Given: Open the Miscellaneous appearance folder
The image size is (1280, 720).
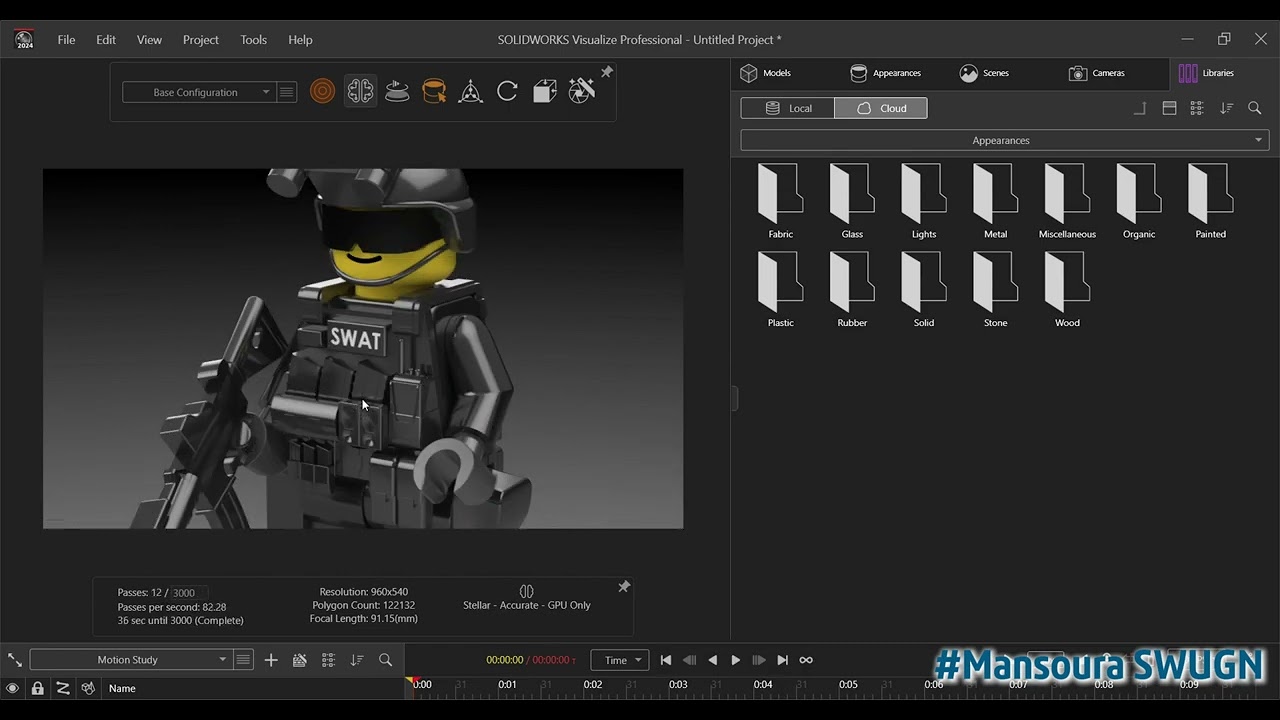Looking at the screenshot, I should tap(1067, 201).
